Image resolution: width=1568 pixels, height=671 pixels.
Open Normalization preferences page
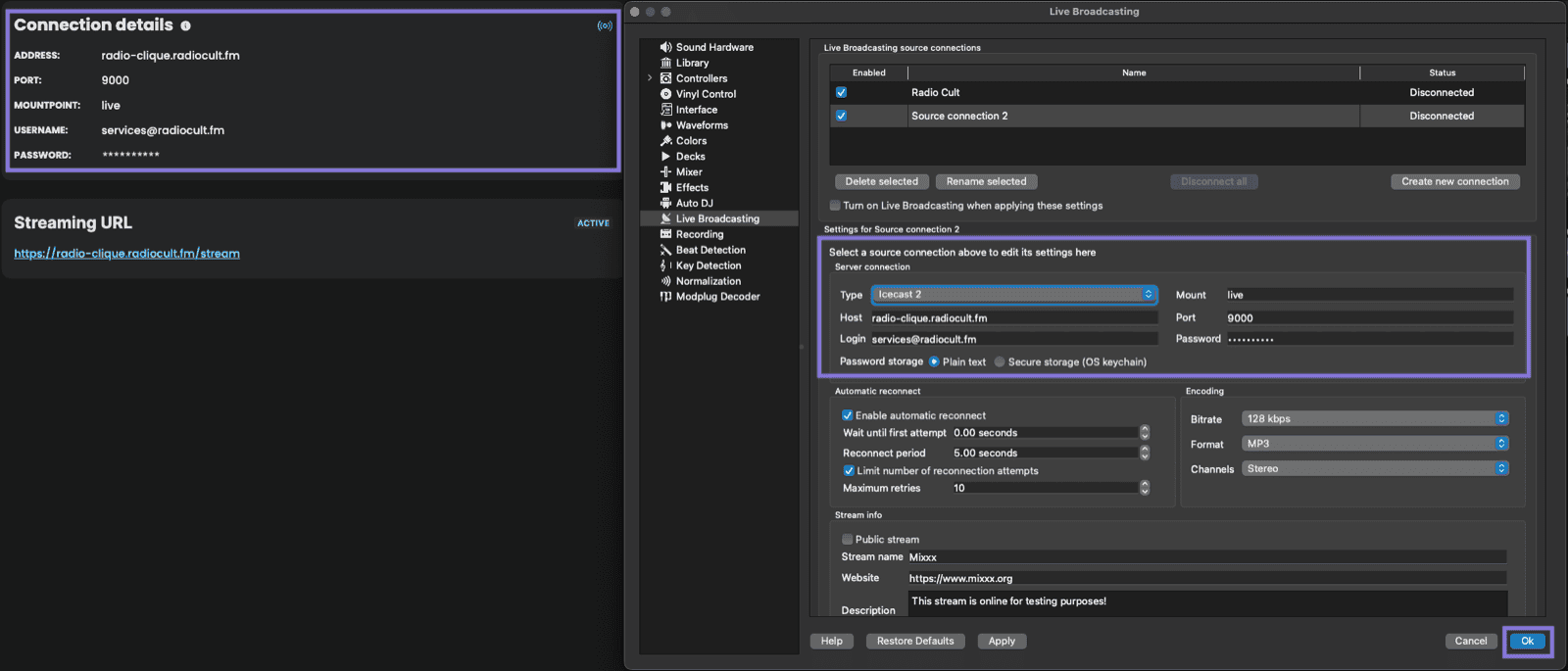[x=709, y=281]
